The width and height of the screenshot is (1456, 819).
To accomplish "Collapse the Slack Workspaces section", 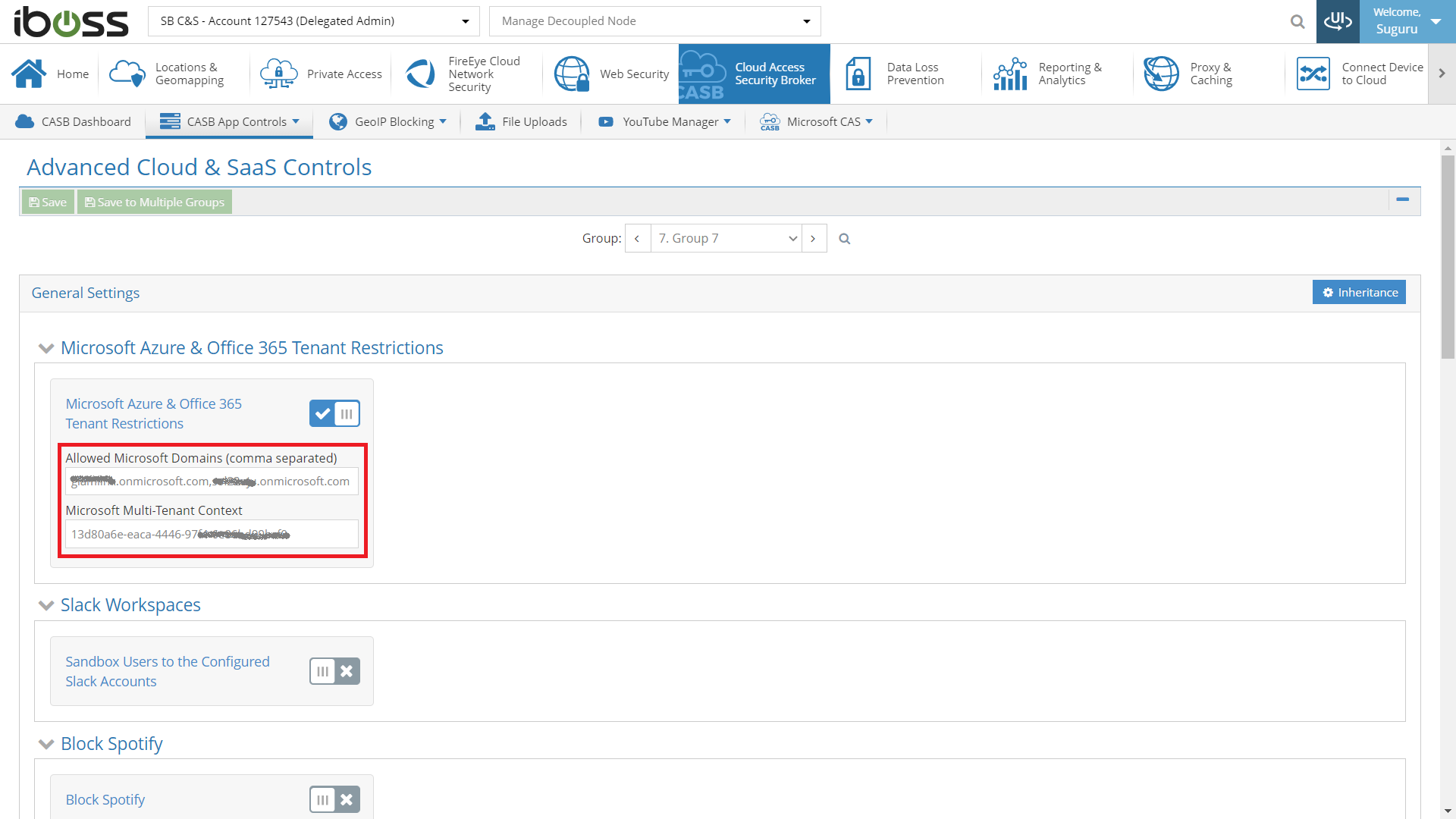I will click(46, 606).
